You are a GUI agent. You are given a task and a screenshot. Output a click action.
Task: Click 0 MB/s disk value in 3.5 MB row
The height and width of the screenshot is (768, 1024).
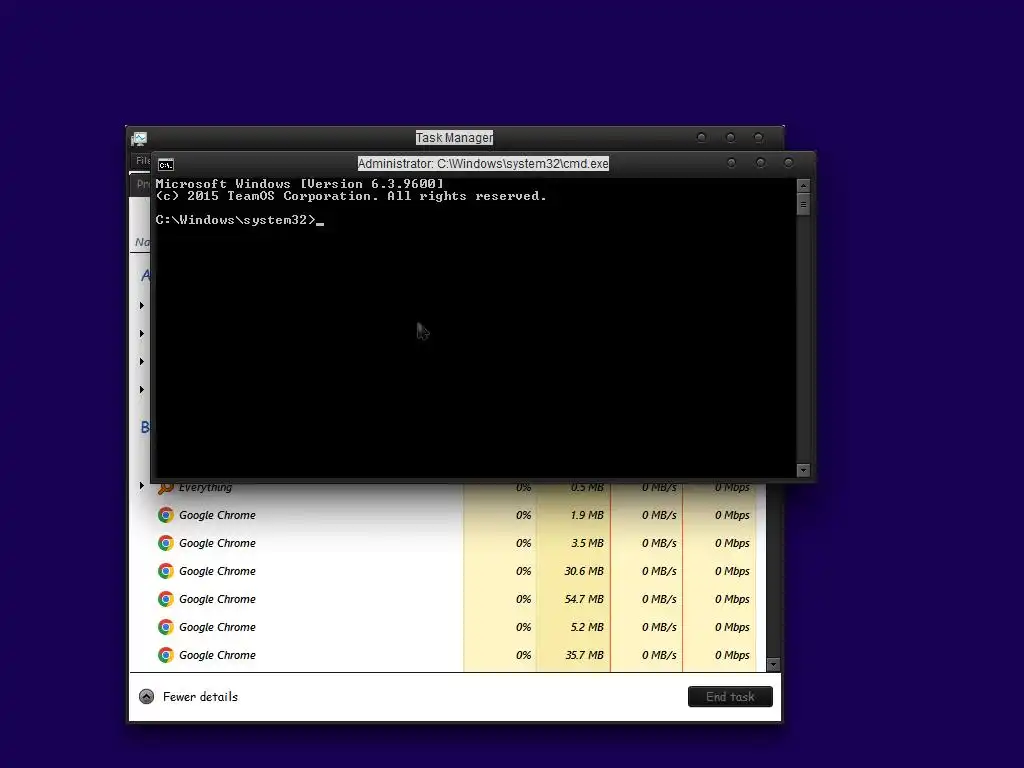659,543
